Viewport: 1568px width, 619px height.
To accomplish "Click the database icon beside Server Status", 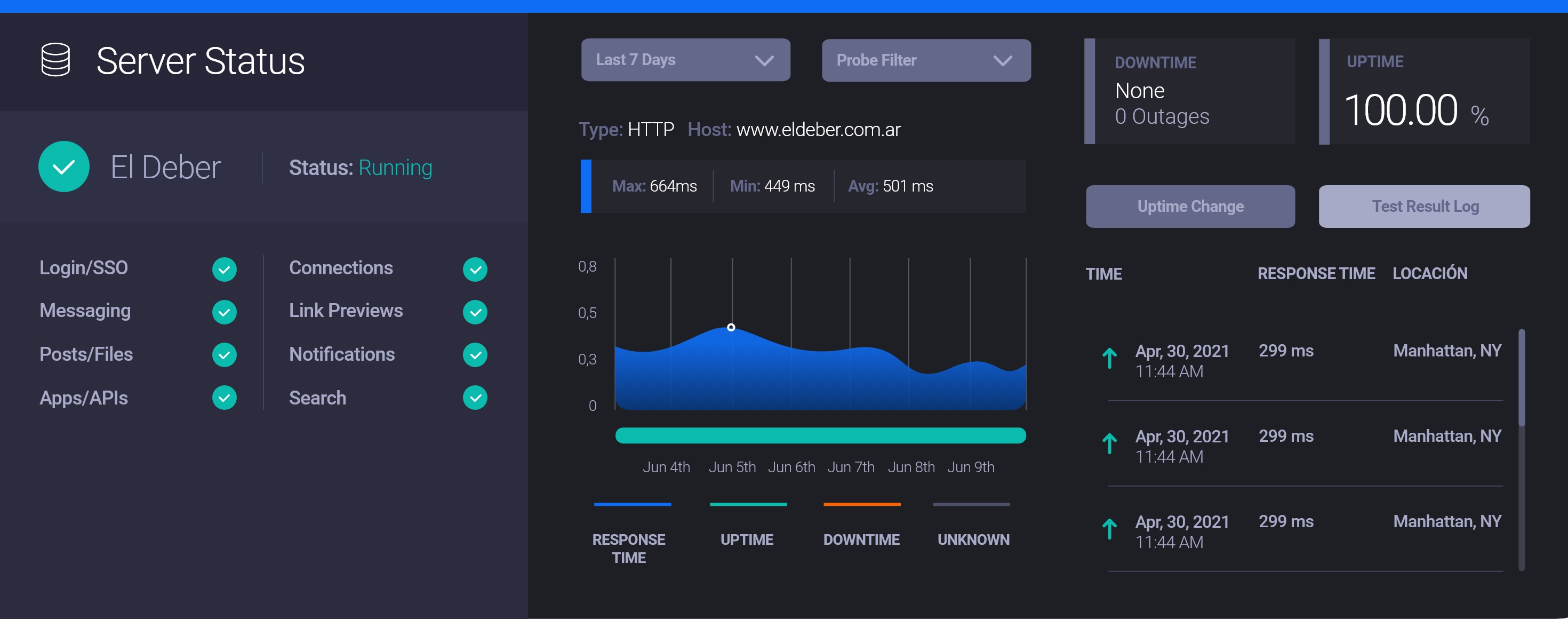I will click(x=55, y=60).
